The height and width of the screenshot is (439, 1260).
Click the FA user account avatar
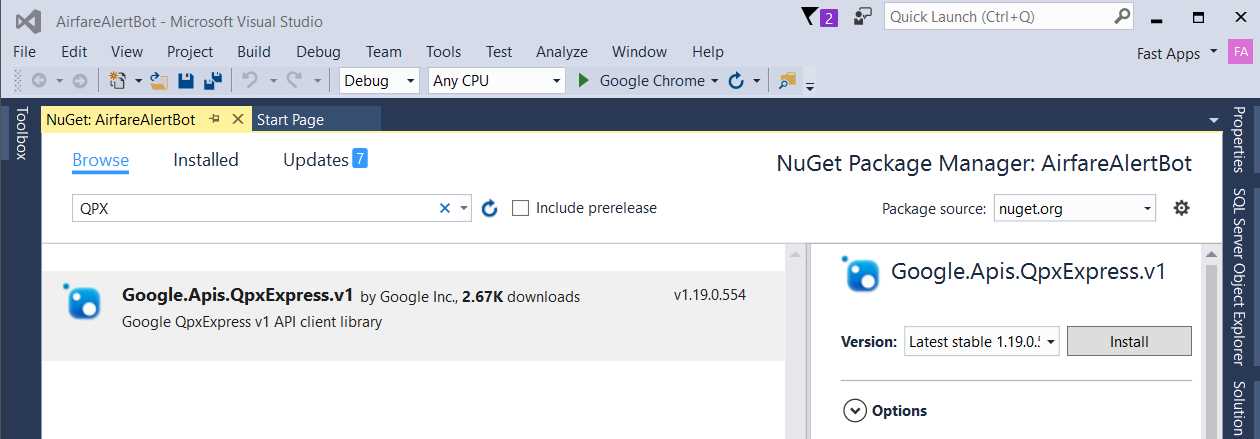pyautogui.click(x=1240, y=52)
